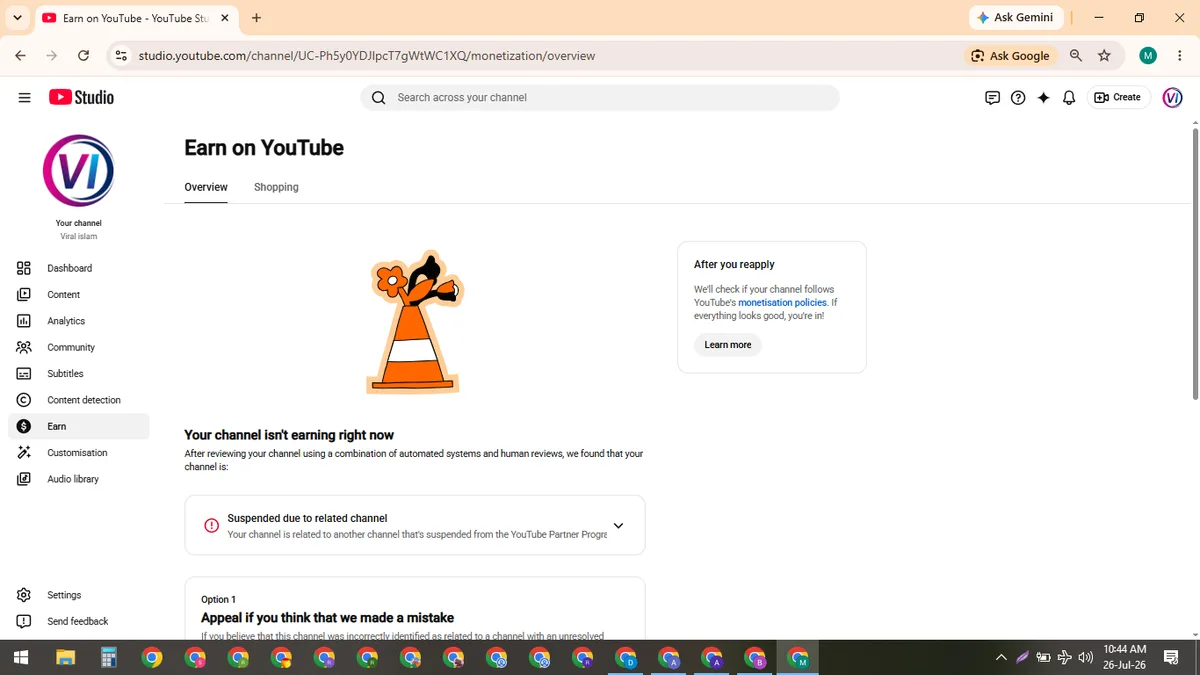Open the account avatar menu in header
This screenshot has width=1200, height=675.
(1172, 97)
